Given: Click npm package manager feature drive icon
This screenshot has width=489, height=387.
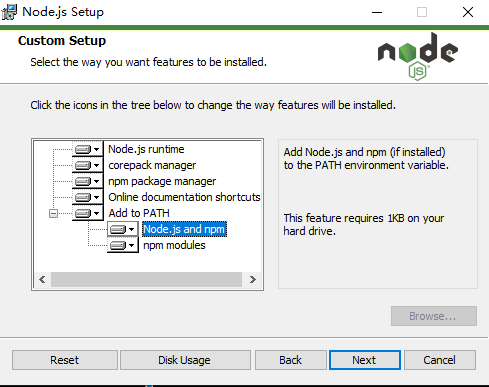Looking at the screenshot, I should click(x=88, y=181).
